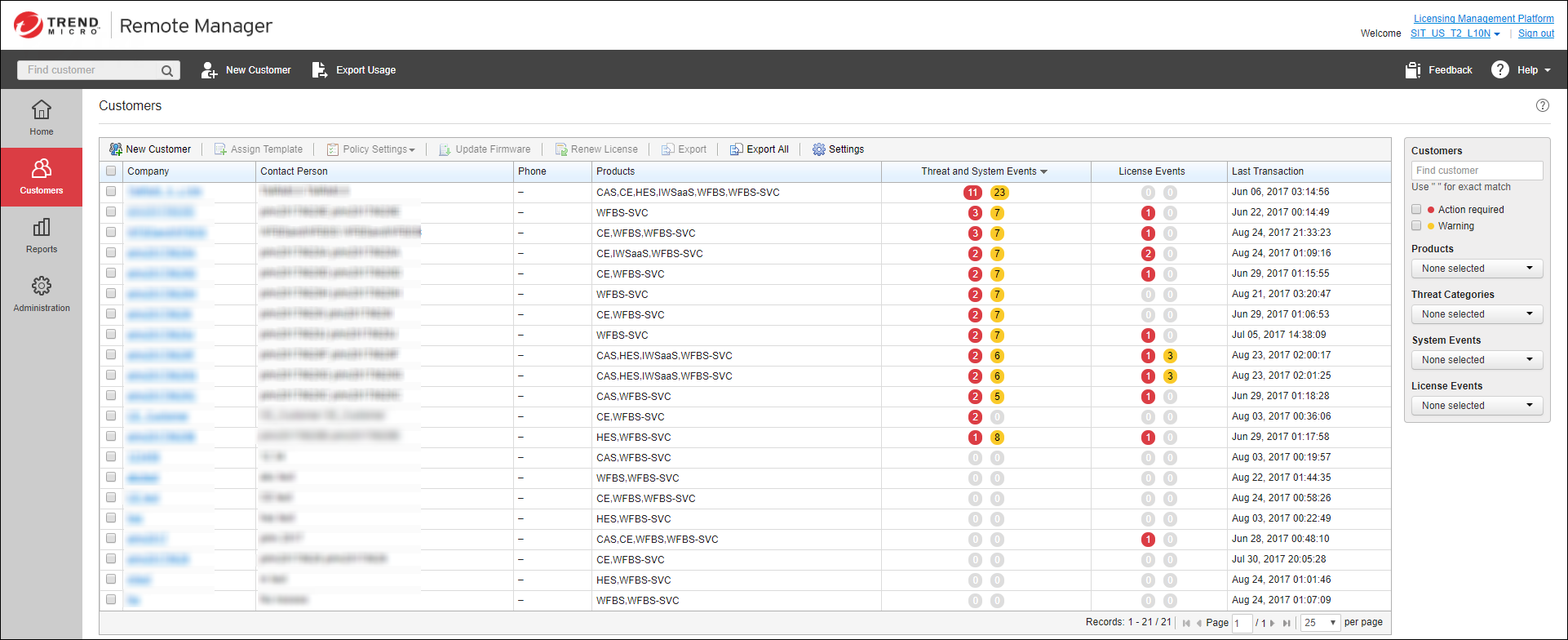Screen dimensions: 1568x640
Task: Enable the Action required filter checkbox
Action: click(x=1416, y=210)
